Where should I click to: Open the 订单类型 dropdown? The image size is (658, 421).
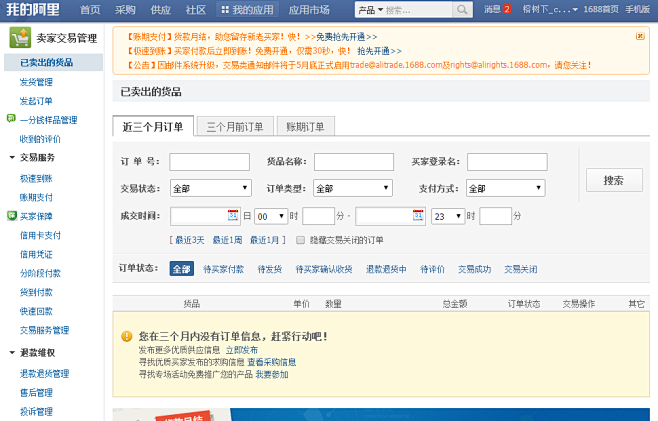pos(353,188)
